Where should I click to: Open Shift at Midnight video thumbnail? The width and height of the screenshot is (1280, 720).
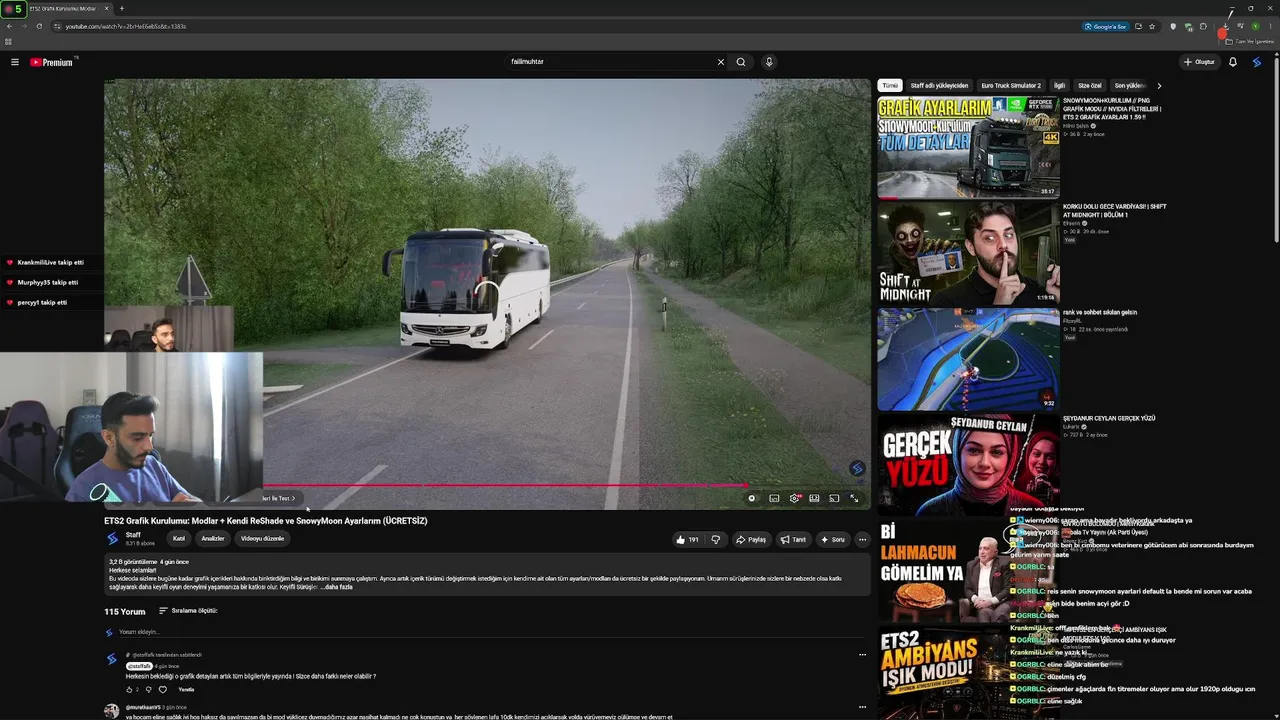(x=968, y=254)
